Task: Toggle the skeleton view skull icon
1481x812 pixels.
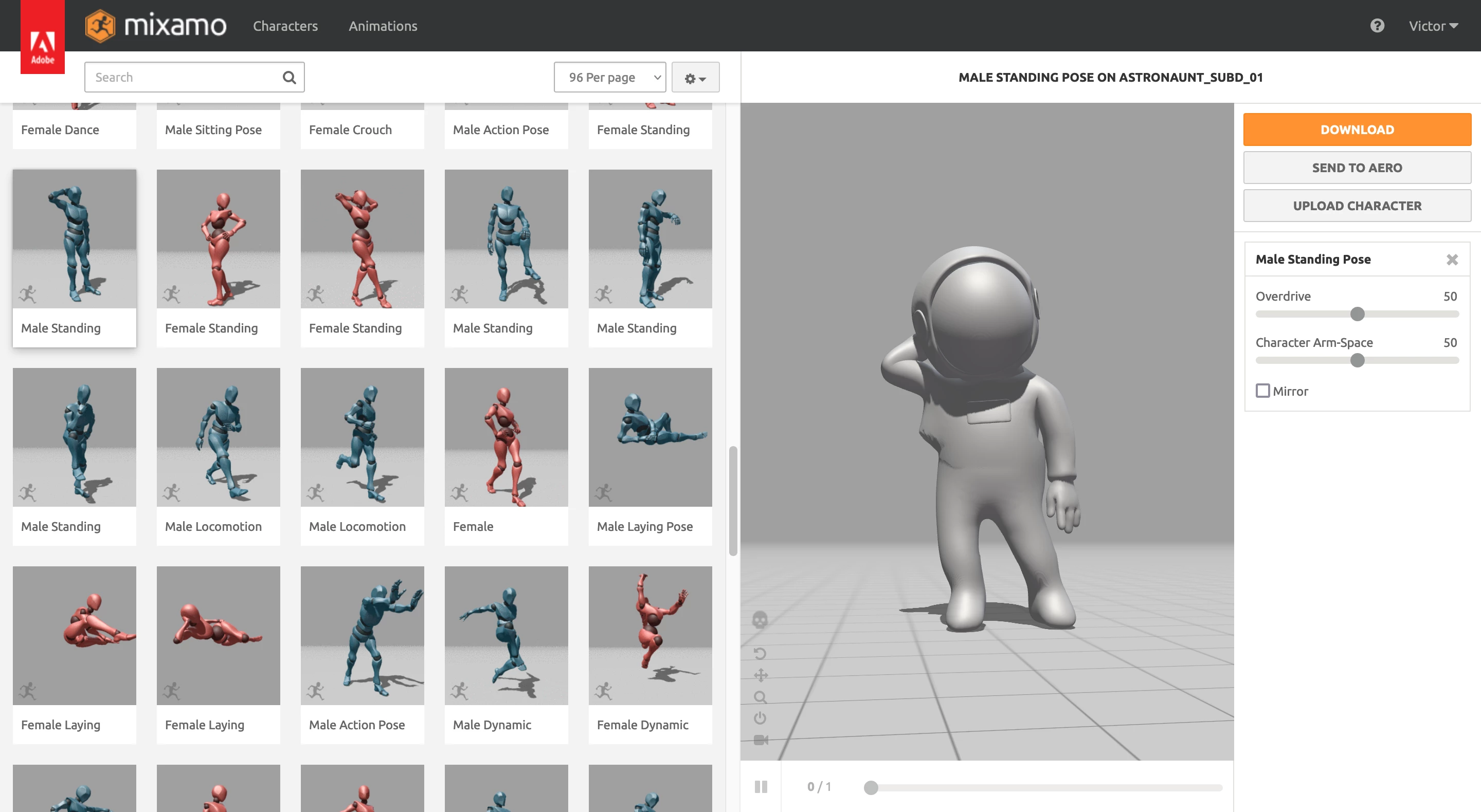Action: [x=760, y=619]
